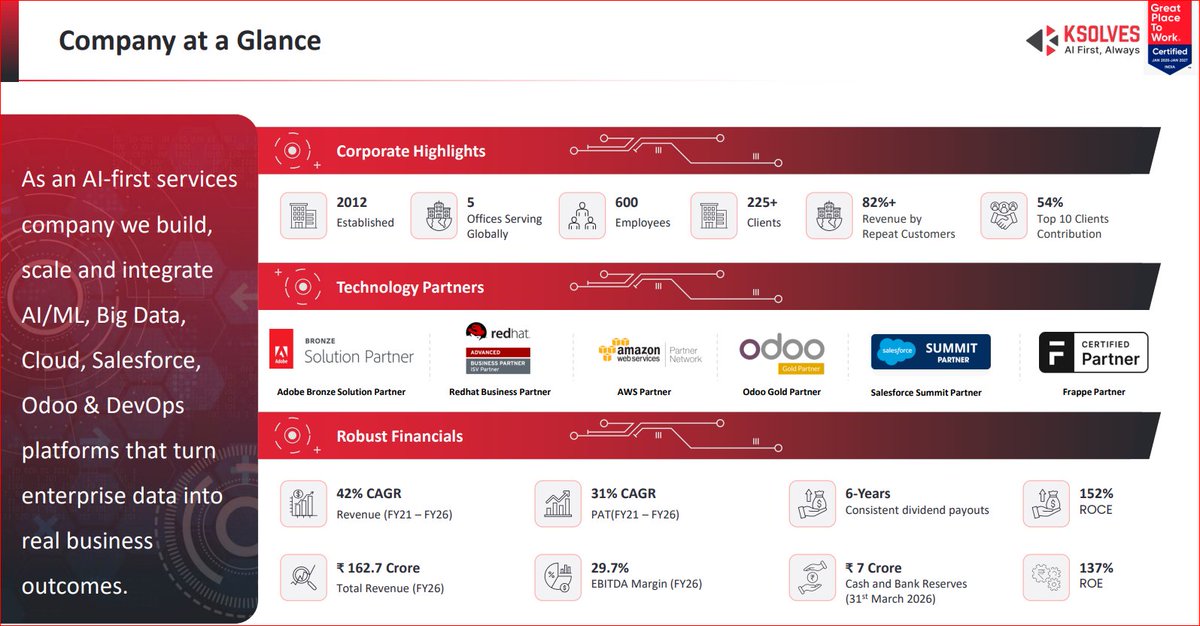The image size is (1200, 626).
Task: Select the Company at a Glance title
Action: pos(190,41)
